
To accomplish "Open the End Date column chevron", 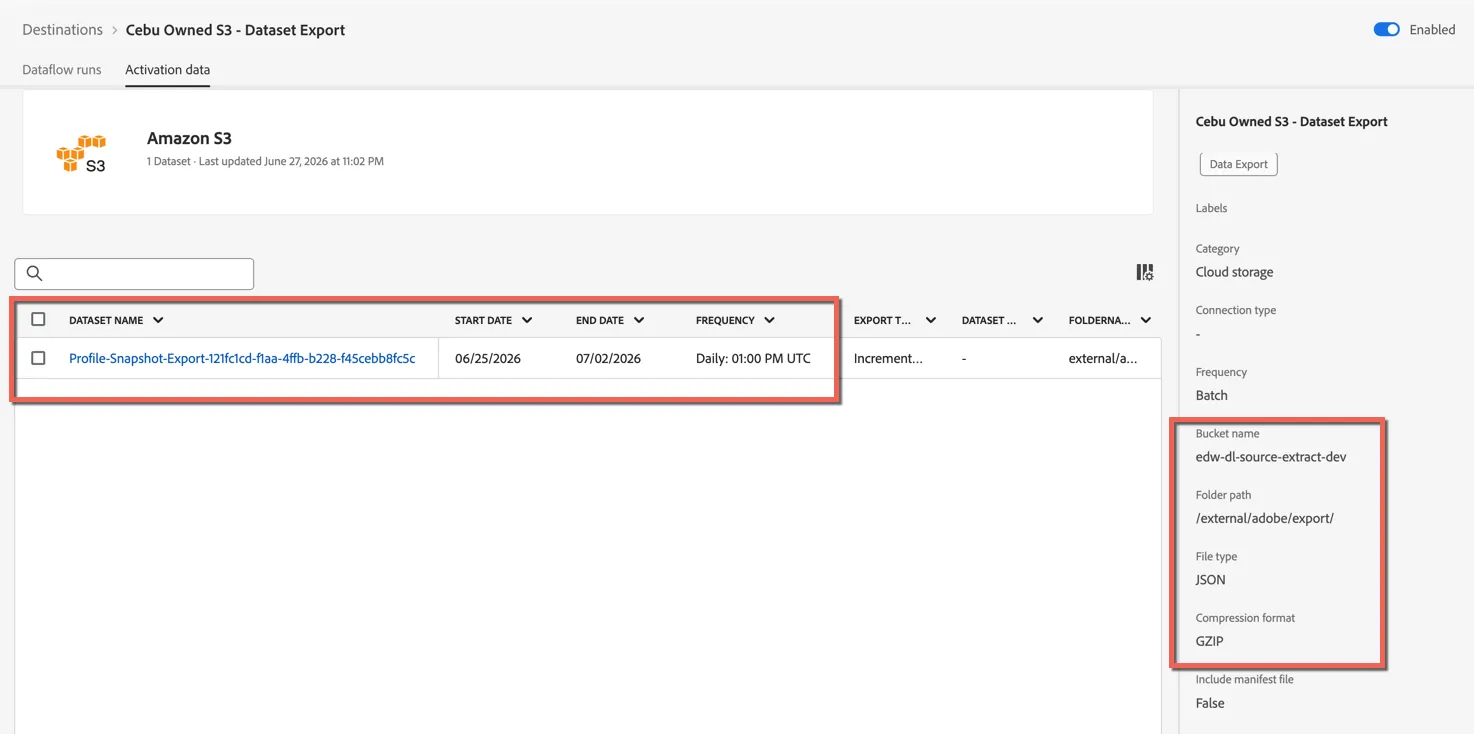I will pyautogui.click(x=639, y=320).
